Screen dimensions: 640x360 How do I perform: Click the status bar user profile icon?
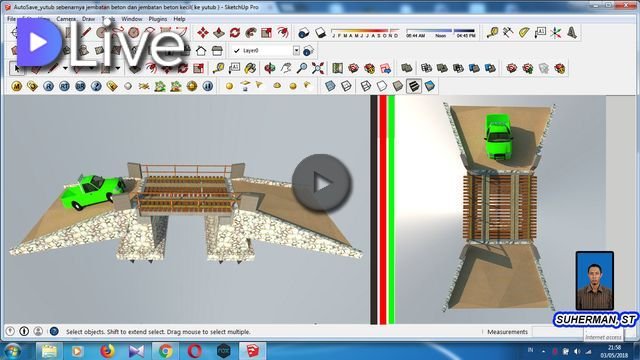38,331
